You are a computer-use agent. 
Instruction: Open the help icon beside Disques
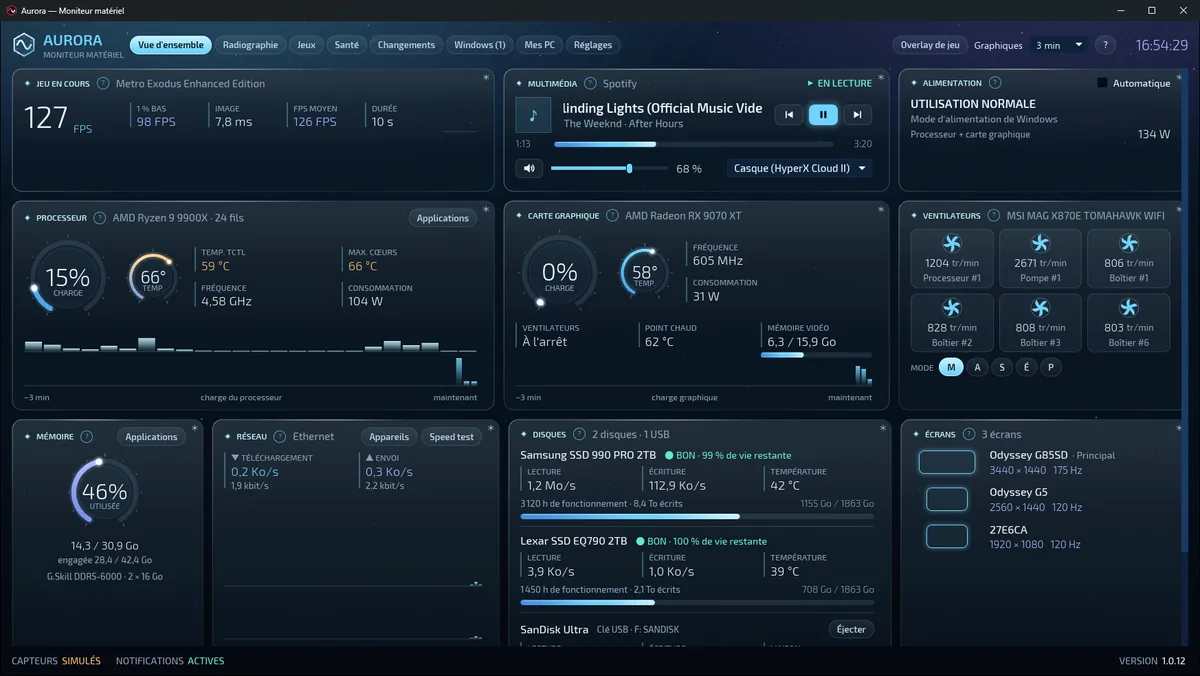579,434
